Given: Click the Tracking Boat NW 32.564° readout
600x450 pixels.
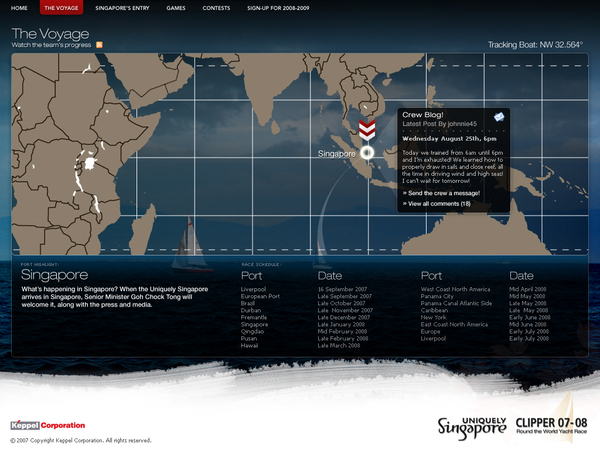Looking at the screenshot, I should [535, 45].
